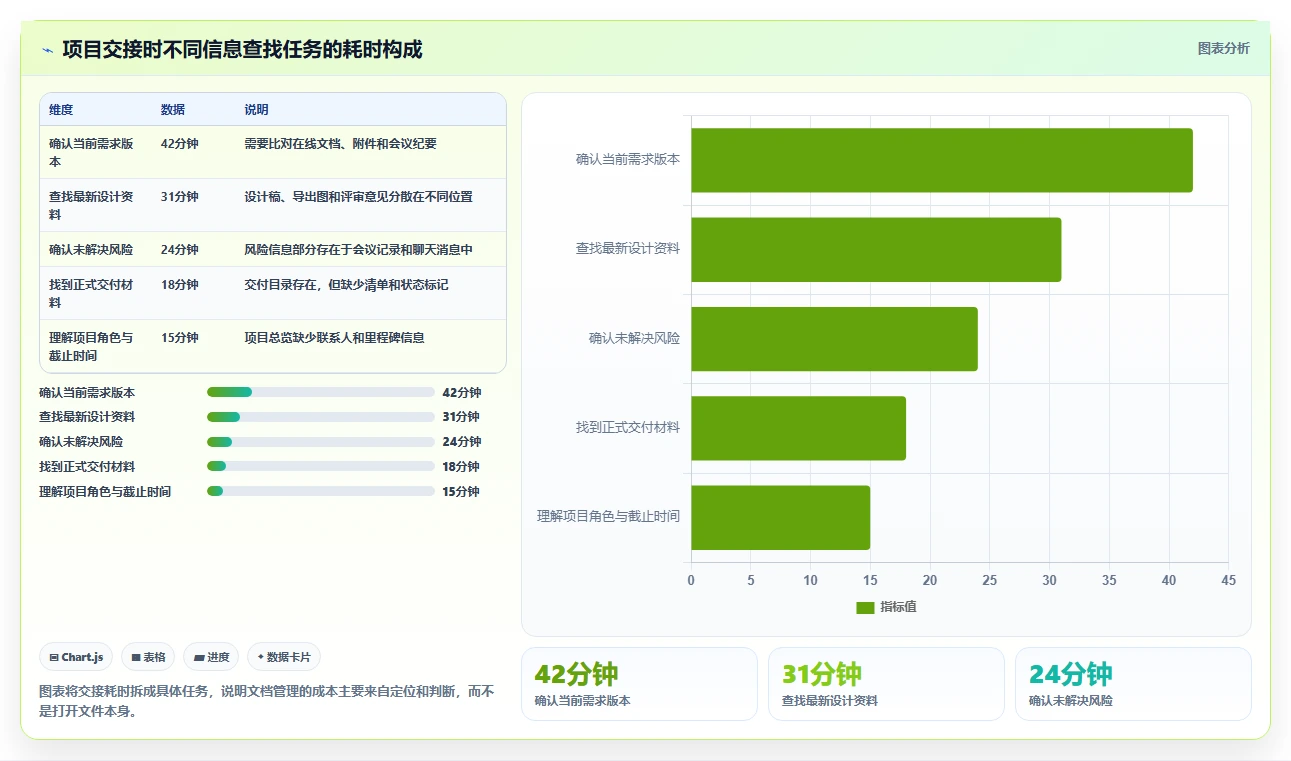Click description 交付目录存在，但缺少清单和状态标记
1291x761 pixels.
tap(347, 285)
